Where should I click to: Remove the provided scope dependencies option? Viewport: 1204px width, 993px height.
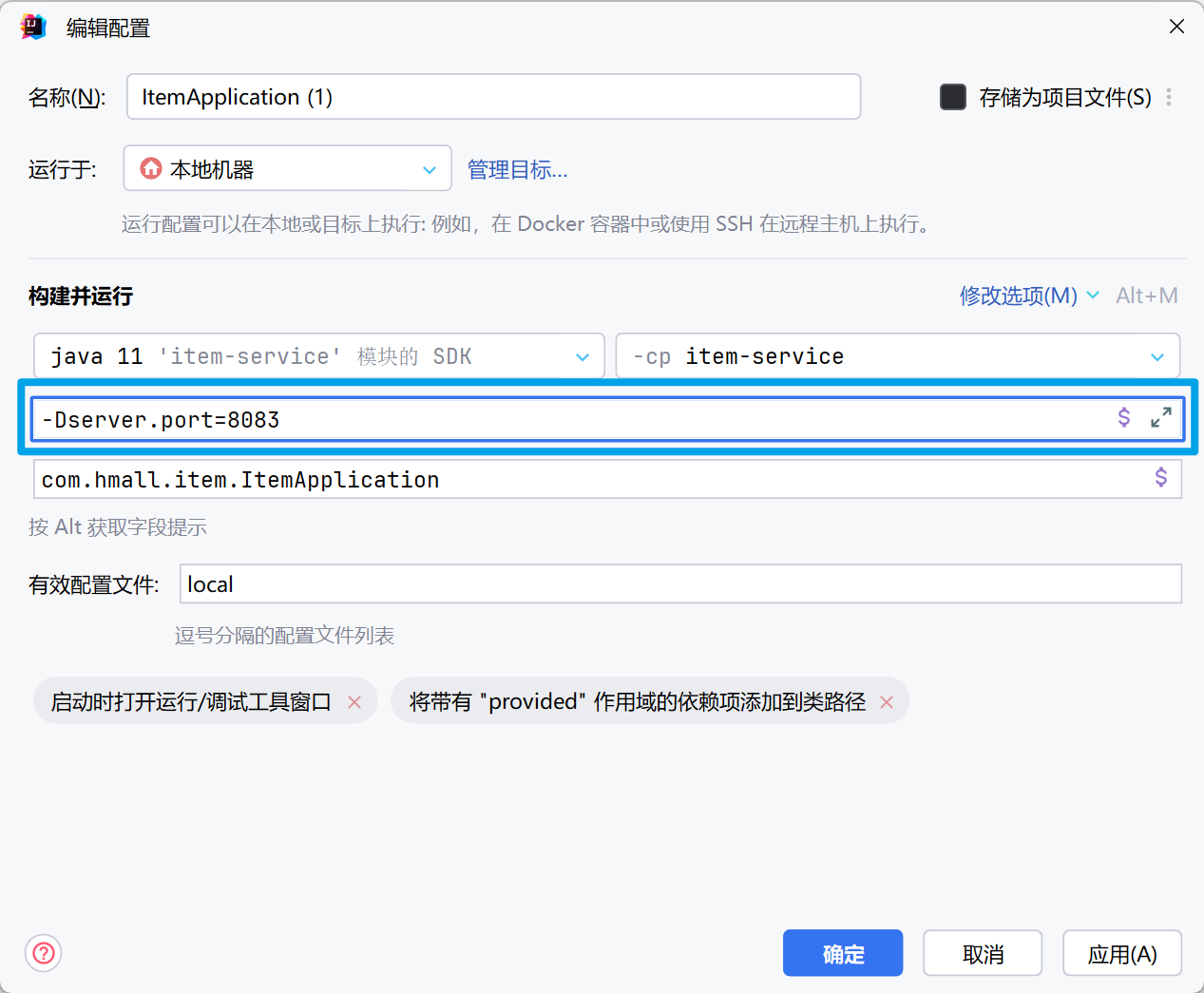pyautogui.click(x=887, y=702)
